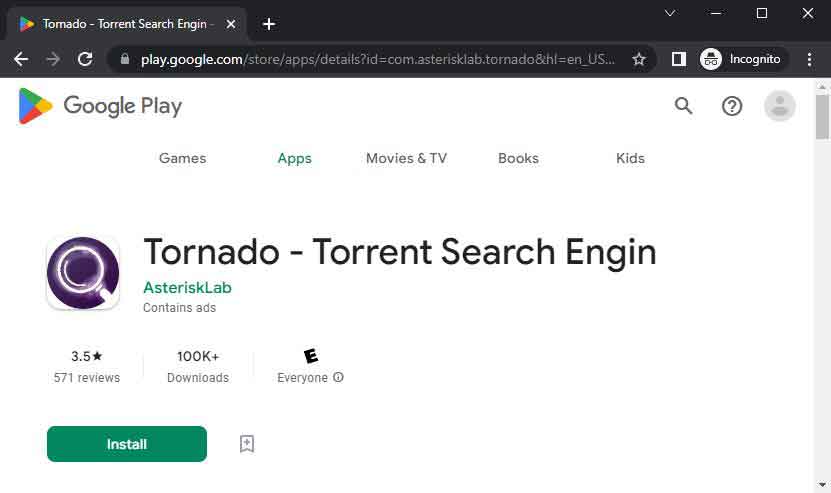View site info via padlock icon
The width and height of the screenshot is (831, 493).
[x=125, y=59]
